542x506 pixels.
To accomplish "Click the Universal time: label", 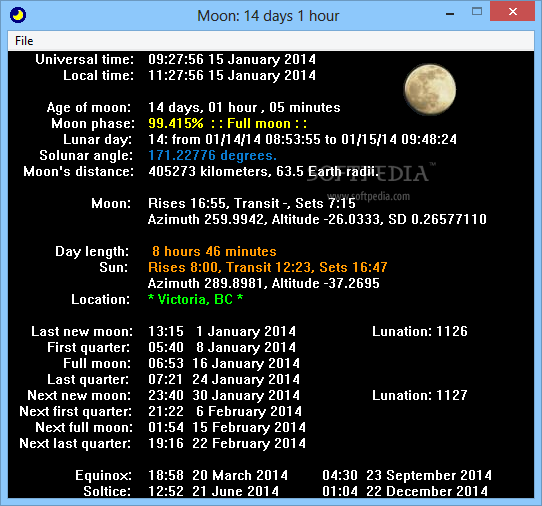I will click(x=85, y=59).
